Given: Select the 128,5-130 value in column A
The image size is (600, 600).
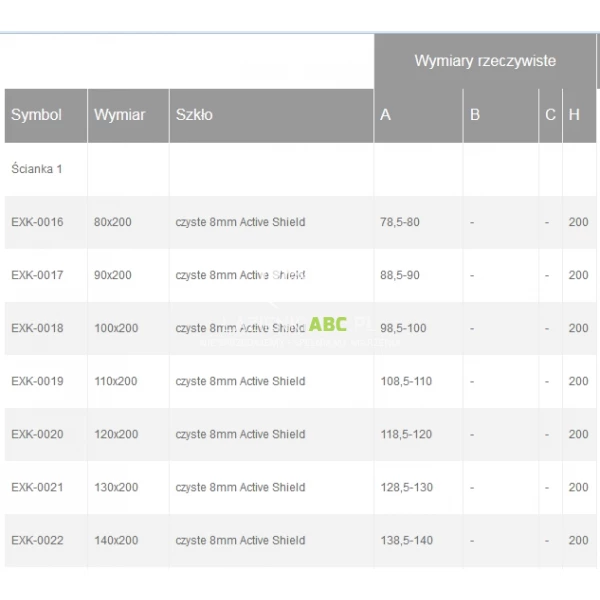Looking at the screenshot, I should coord(406,487).
